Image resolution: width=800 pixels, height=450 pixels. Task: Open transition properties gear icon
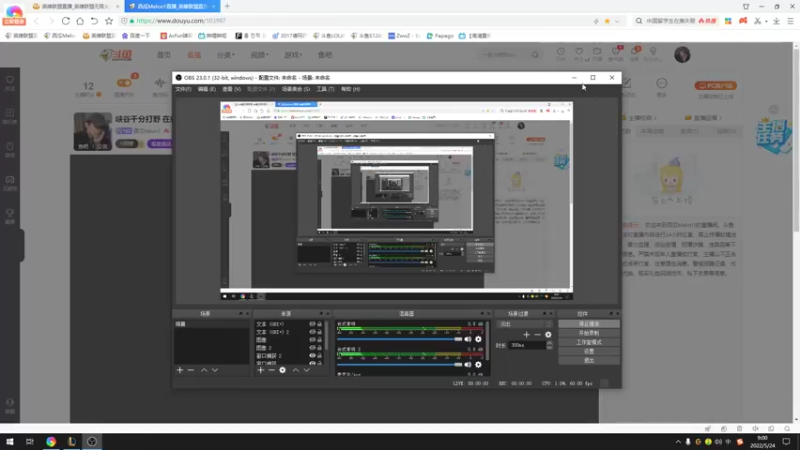pos(548,335)
